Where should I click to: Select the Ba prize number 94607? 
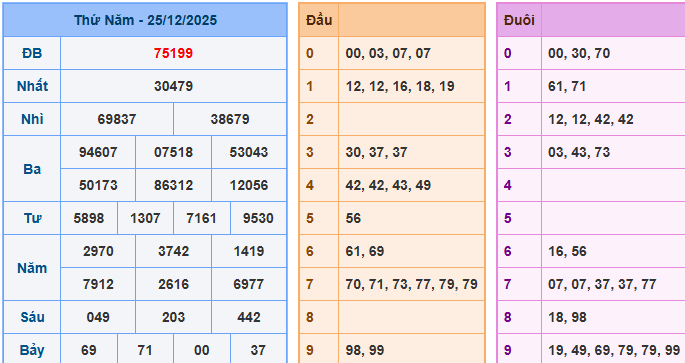(x=98, y=152)
